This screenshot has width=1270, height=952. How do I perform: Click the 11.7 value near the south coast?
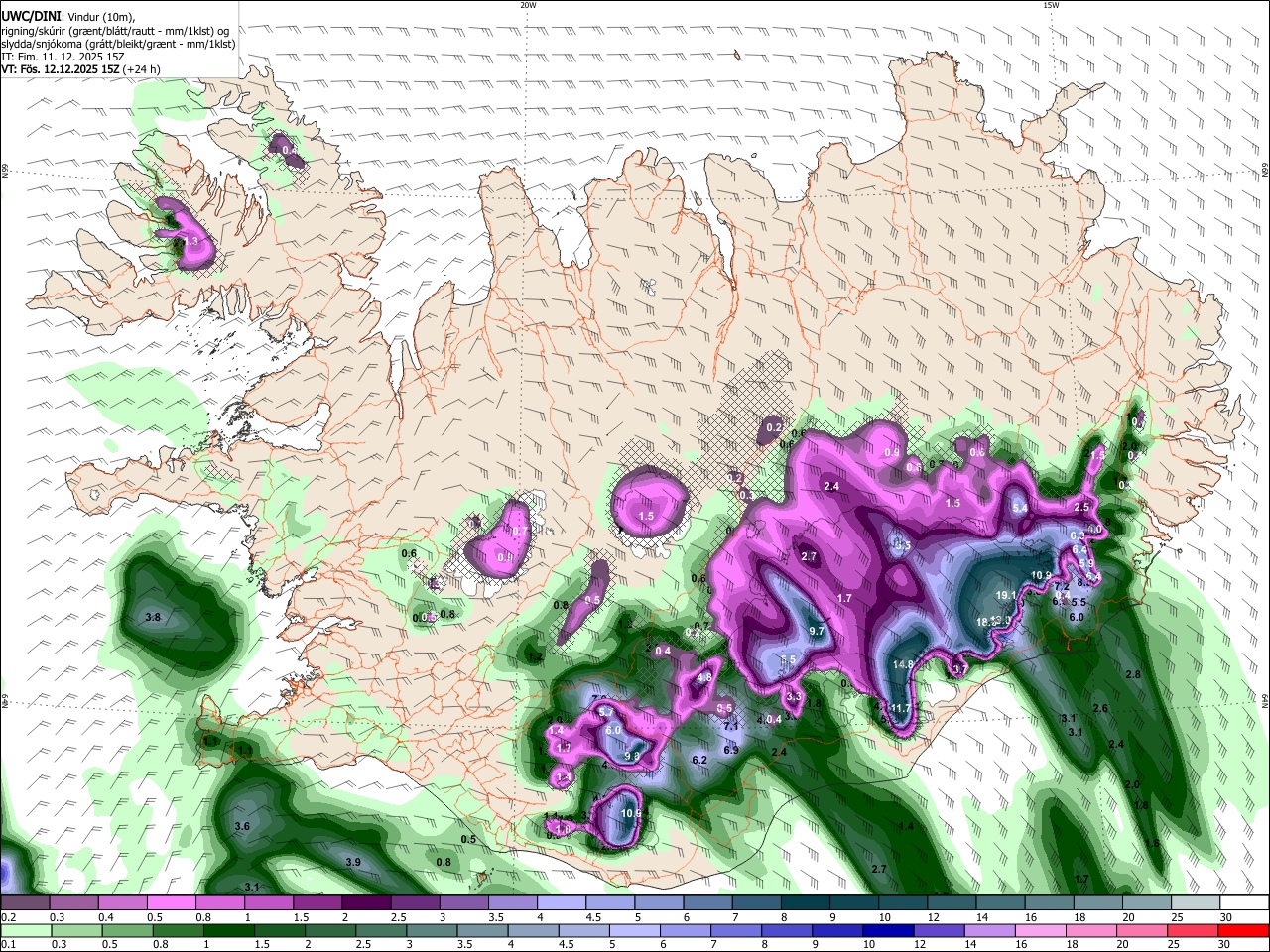pyautogui.click(x=900, y=708)
